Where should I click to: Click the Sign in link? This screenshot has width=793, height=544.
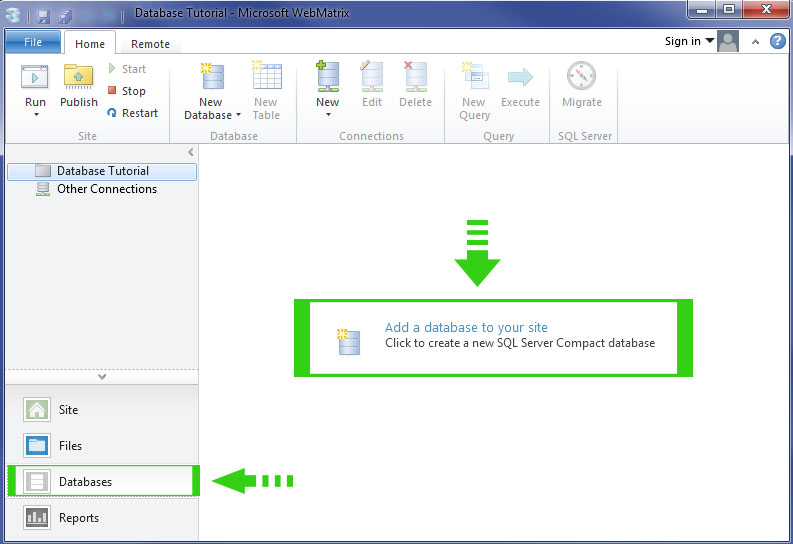(x=682, y=41)
